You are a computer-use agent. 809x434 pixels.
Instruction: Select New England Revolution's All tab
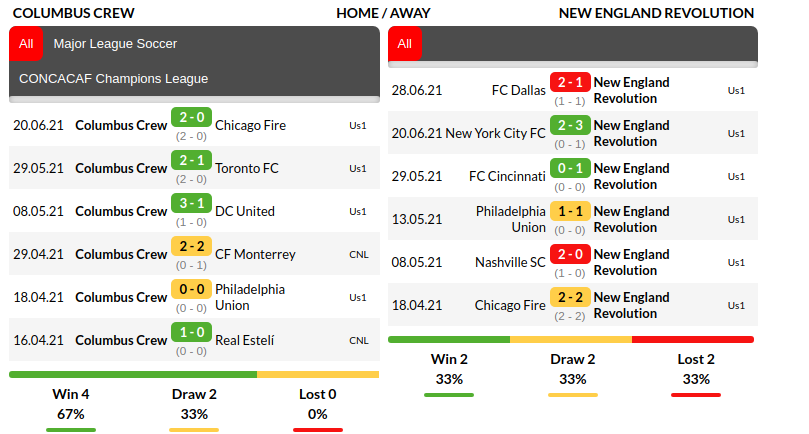404,44
